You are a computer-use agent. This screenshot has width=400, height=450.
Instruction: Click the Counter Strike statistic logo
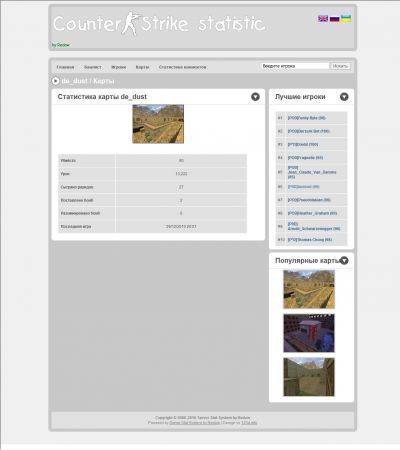[159, 24]
